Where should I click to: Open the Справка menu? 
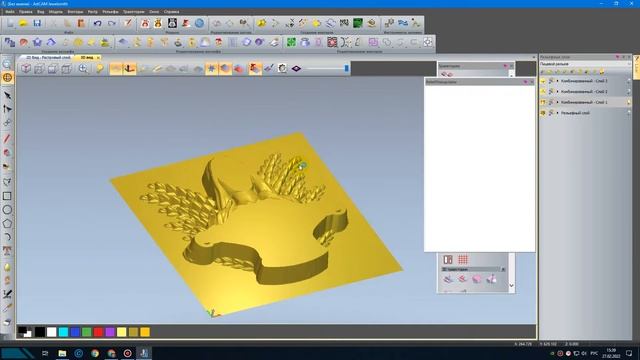tap(171, 12)
